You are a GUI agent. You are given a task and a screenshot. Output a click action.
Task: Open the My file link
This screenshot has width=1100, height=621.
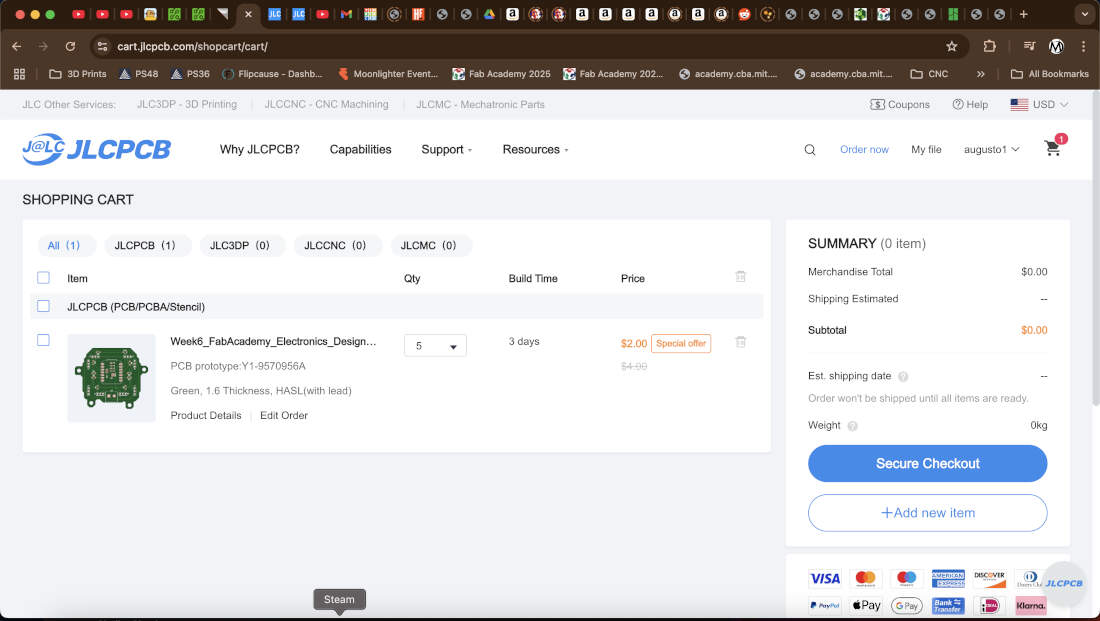click(x=926, y=149)
